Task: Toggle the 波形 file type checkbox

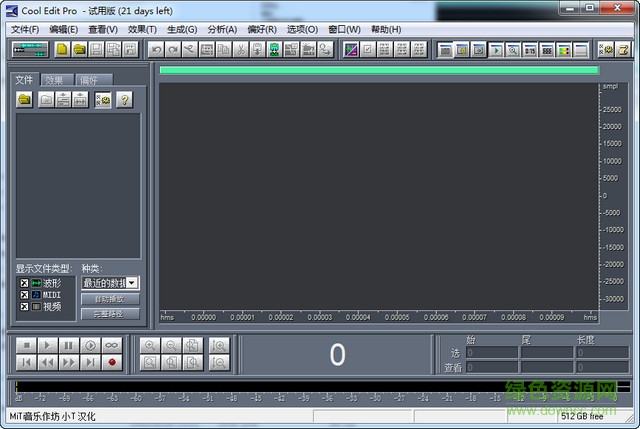Action: pos(24,283)
